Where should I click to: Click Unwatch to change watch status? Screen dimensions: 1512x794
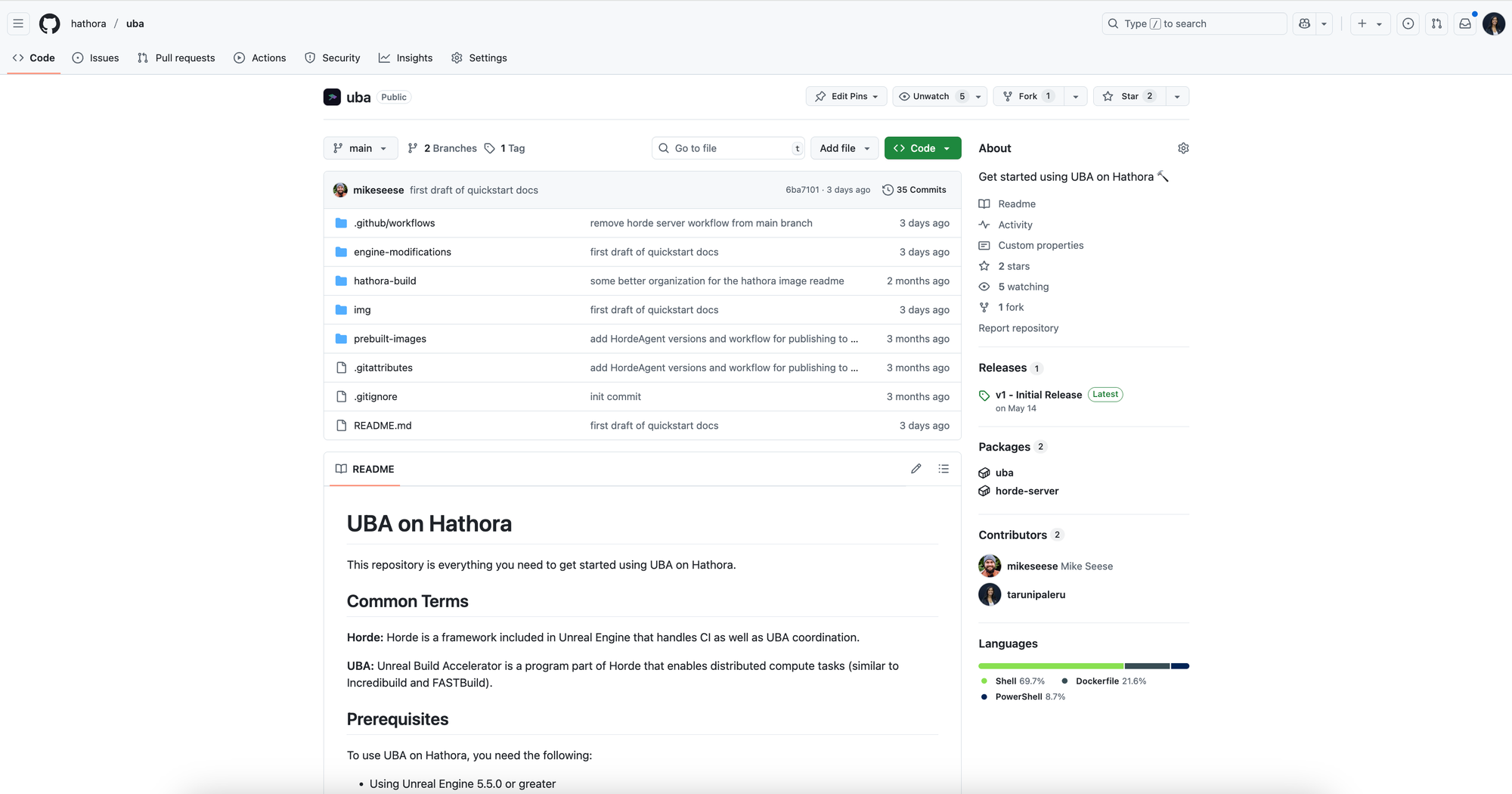[x=931, y=96]
